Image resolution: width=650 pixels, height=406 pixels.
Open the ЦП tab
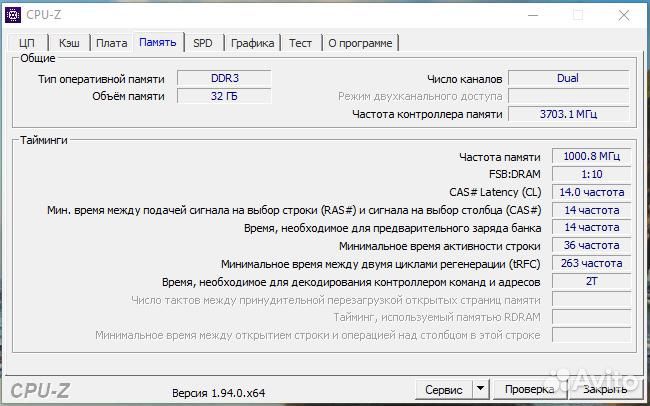(x=27, y=43)
